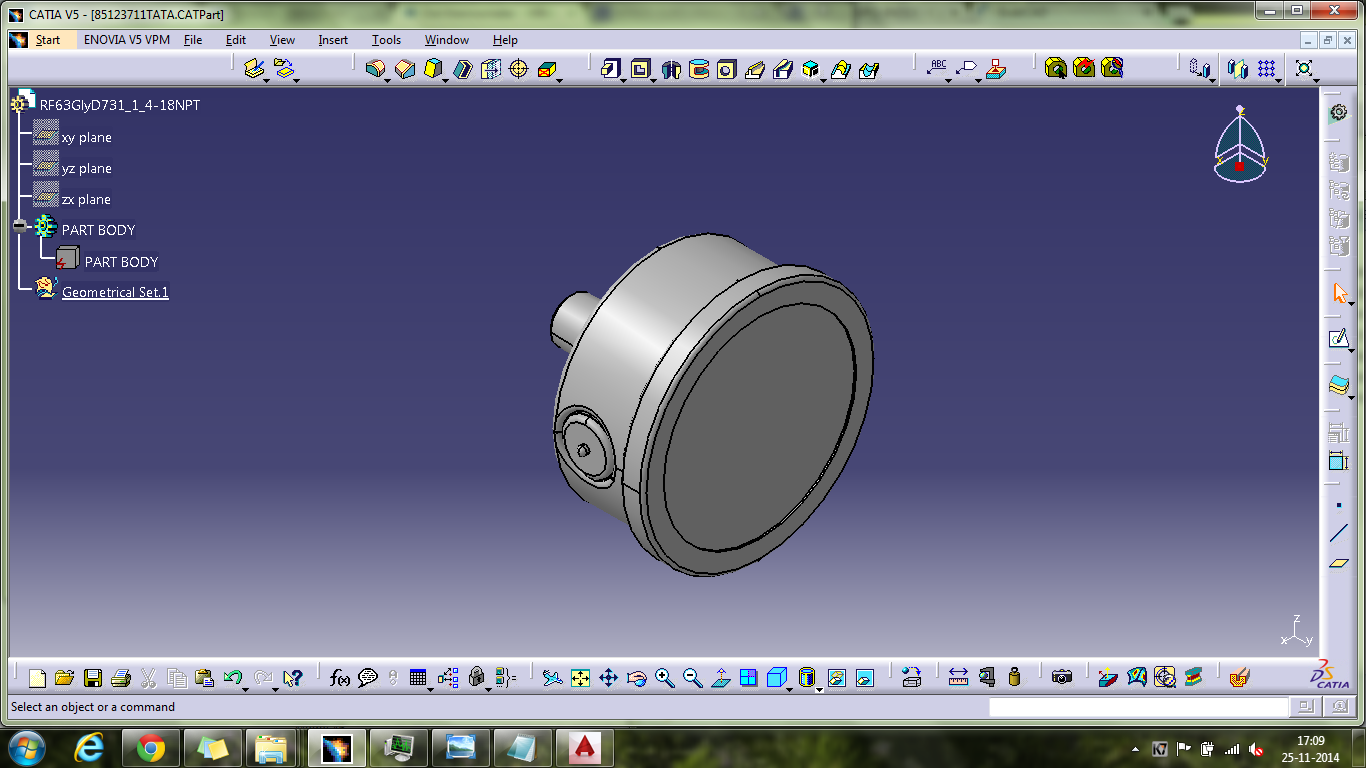Save the part with the floppy icon
1366x768 pixels.
tap(93, 678)
